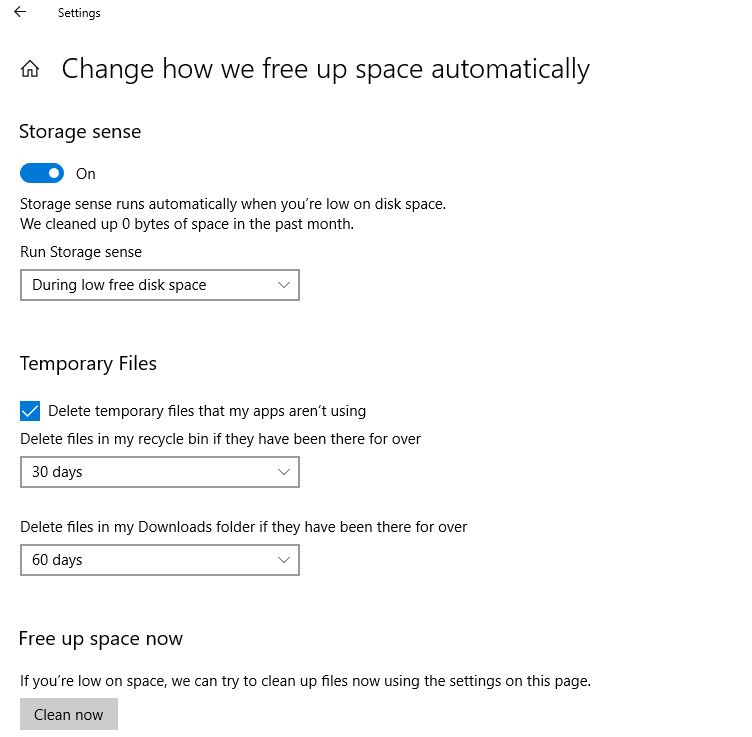Screen dimensions: 752x737
Task: Click the "On" label beside the switch
Action: point(86,174)
